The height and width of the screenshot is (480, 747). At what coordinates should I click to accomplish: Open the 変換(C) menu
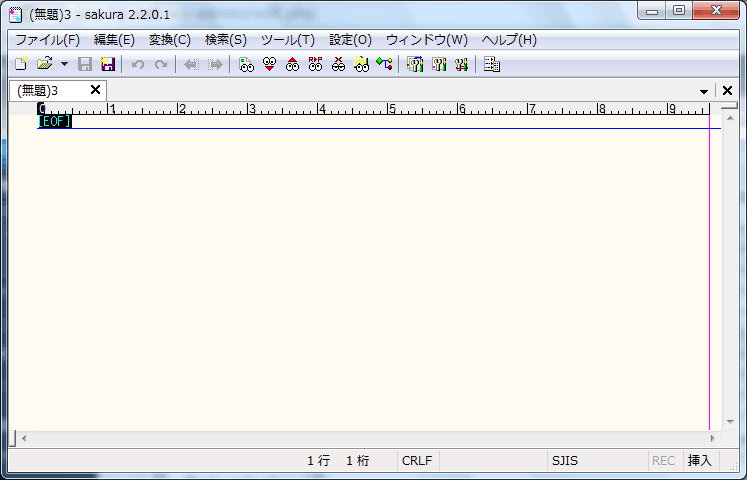[170, 40]
